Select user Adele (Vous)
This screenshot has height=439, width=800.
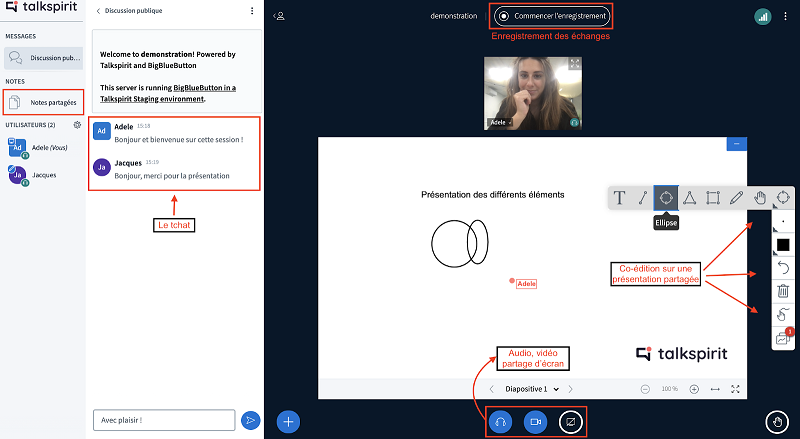[43, 148]
